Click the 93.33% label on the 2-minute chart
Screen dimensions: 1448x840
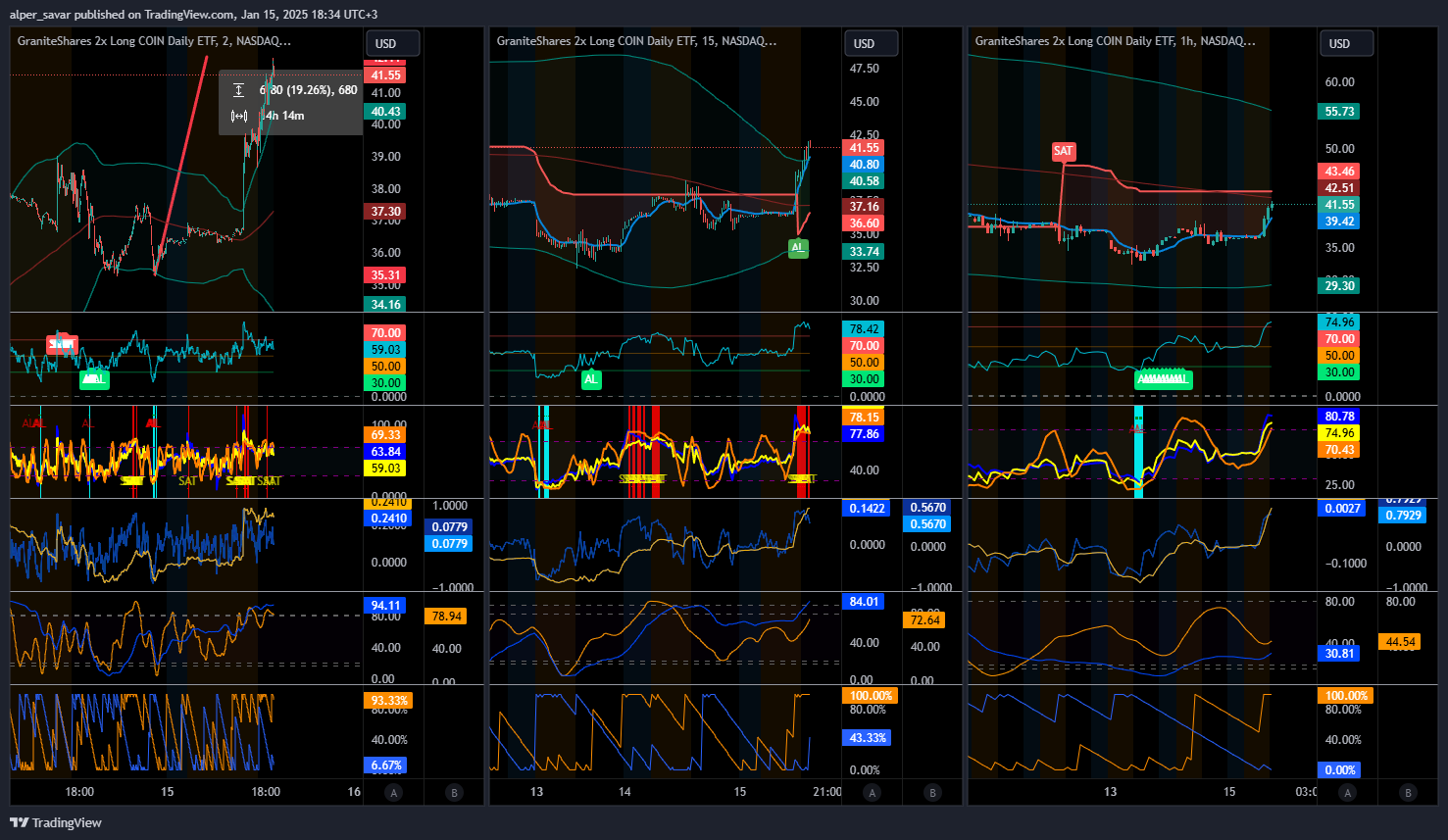[x=388, y=701]
